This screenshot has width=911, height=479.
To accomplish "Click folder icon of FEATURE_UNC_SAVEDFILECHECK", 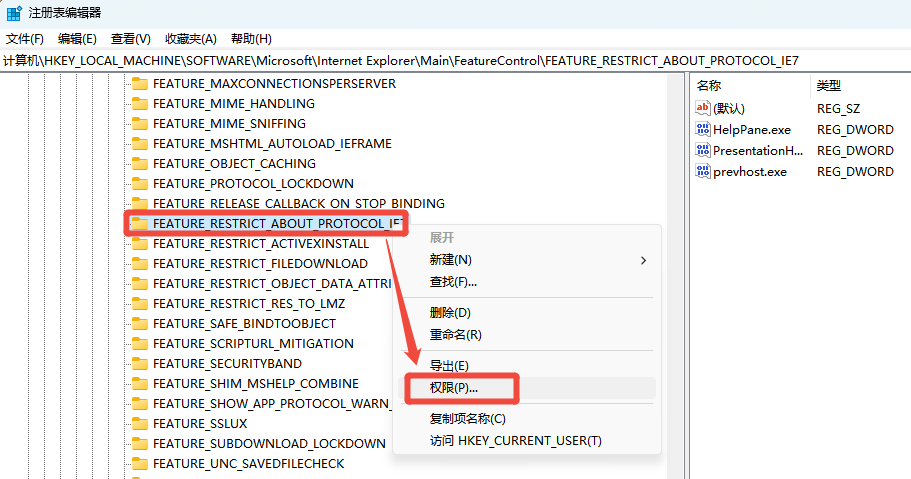I will (139, 463).
